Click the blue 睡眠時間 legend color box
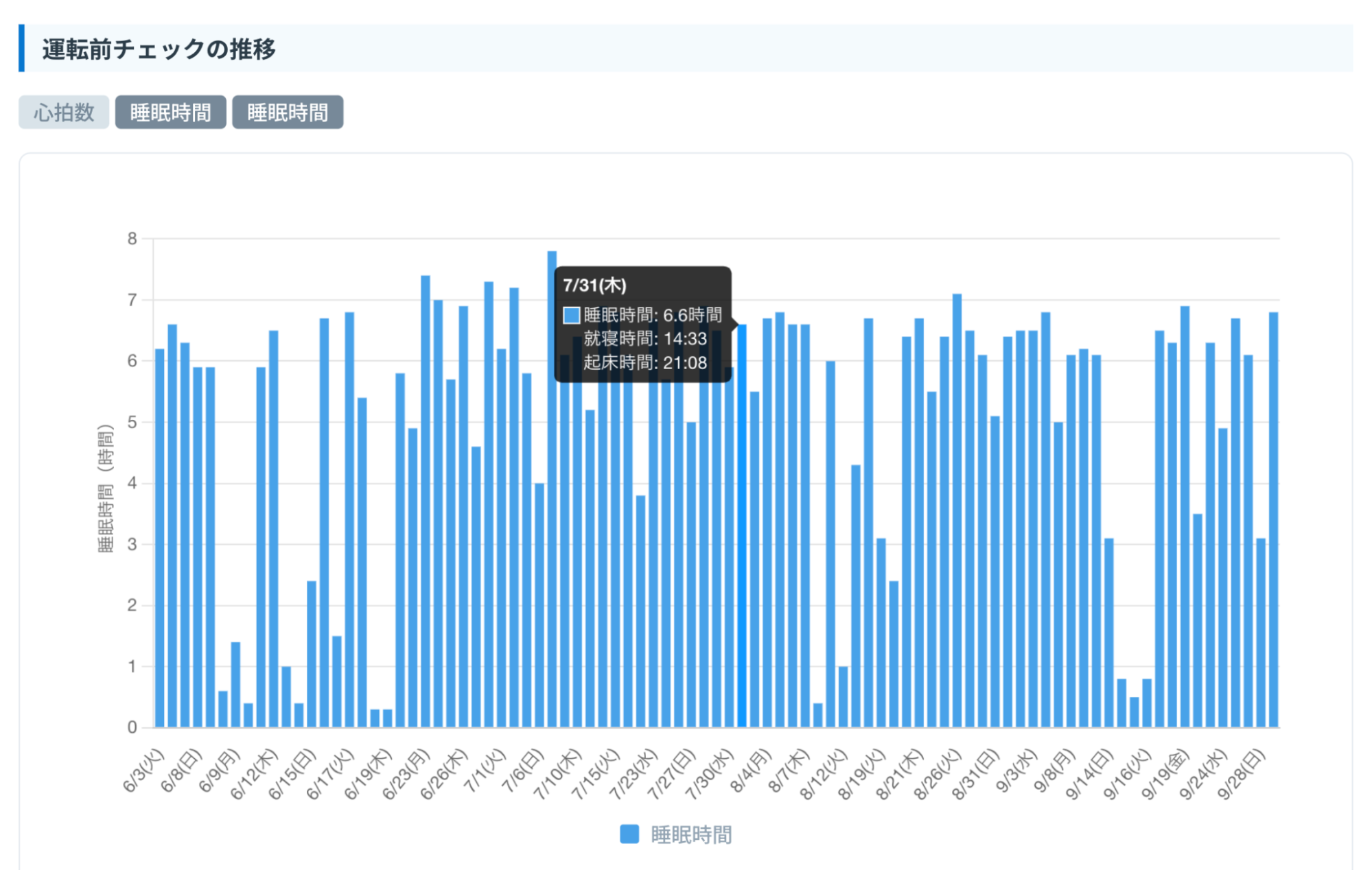 (629, 834)
